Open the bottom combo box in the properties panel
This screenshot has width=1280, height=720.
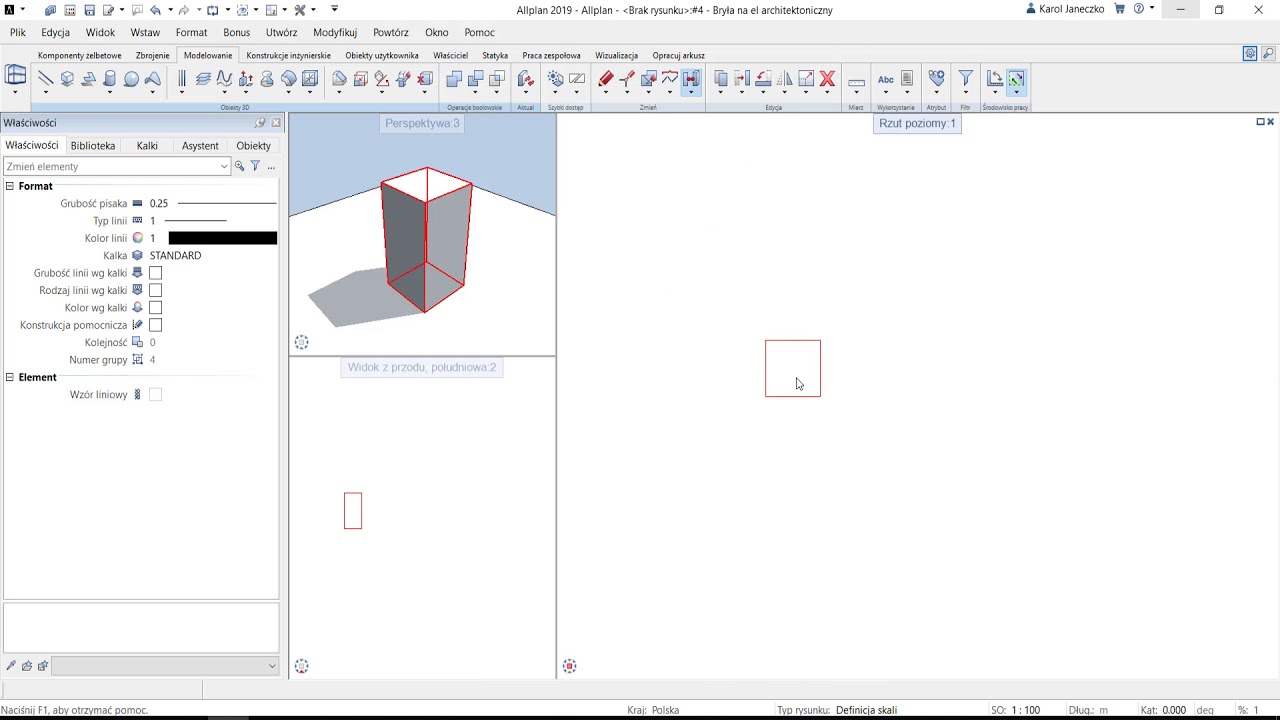pyautogui.click(x=165, y=666)
